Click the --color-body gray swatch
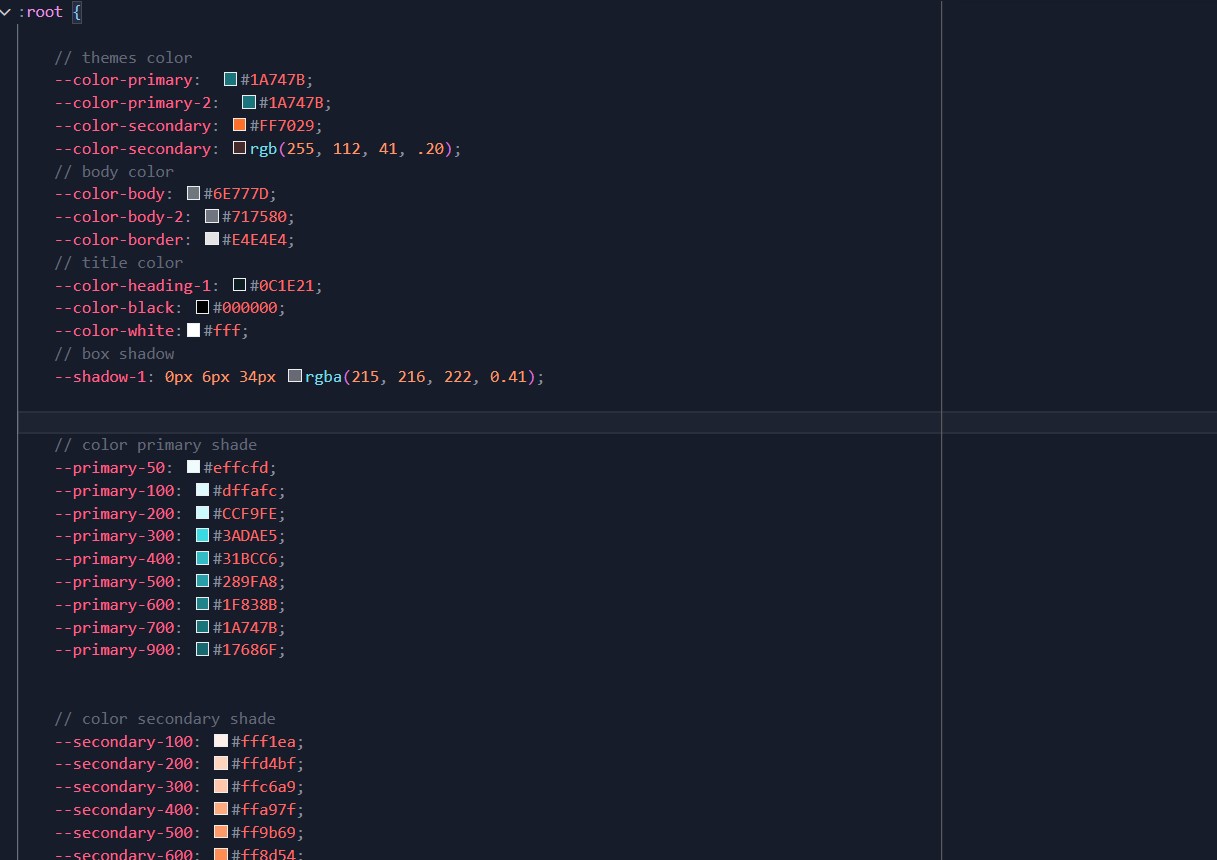This screenshot has width=1217, height=860. click(x=193, y=193)
